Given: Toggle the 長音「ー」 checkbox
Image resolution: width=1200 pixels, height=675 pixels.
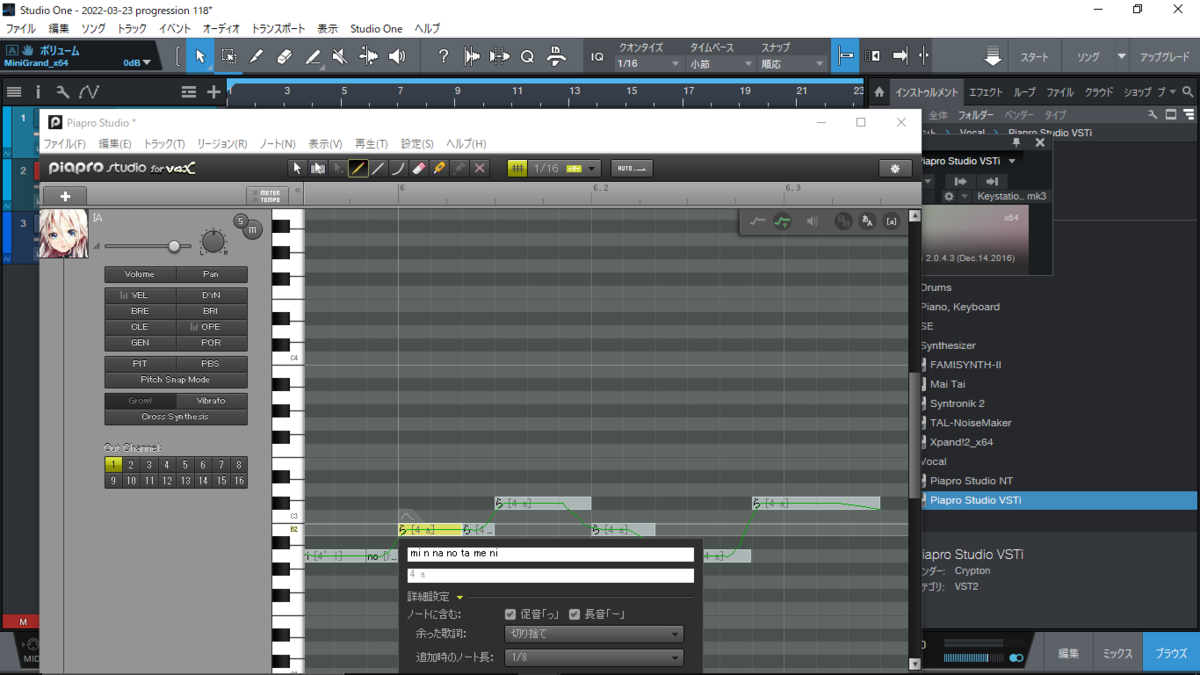Looking at the screenshot, I should click(x=574, y=614).
